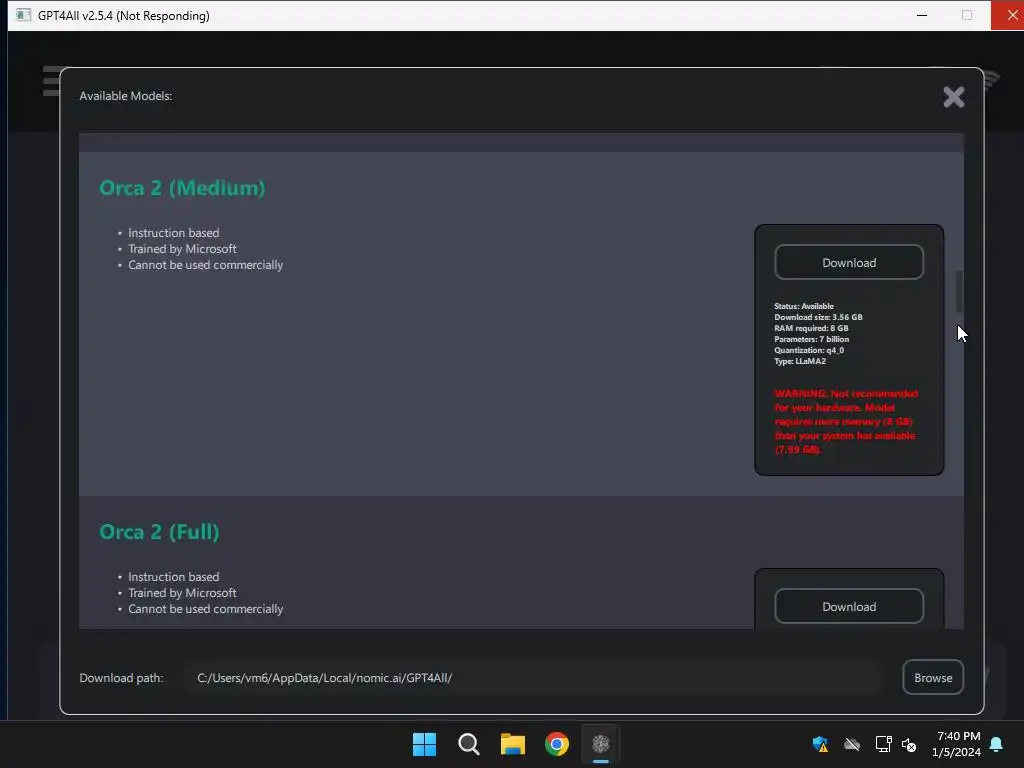Open the notification bell icon
This screenshot has width=1024, height=768.
click(x=997, y=744)
